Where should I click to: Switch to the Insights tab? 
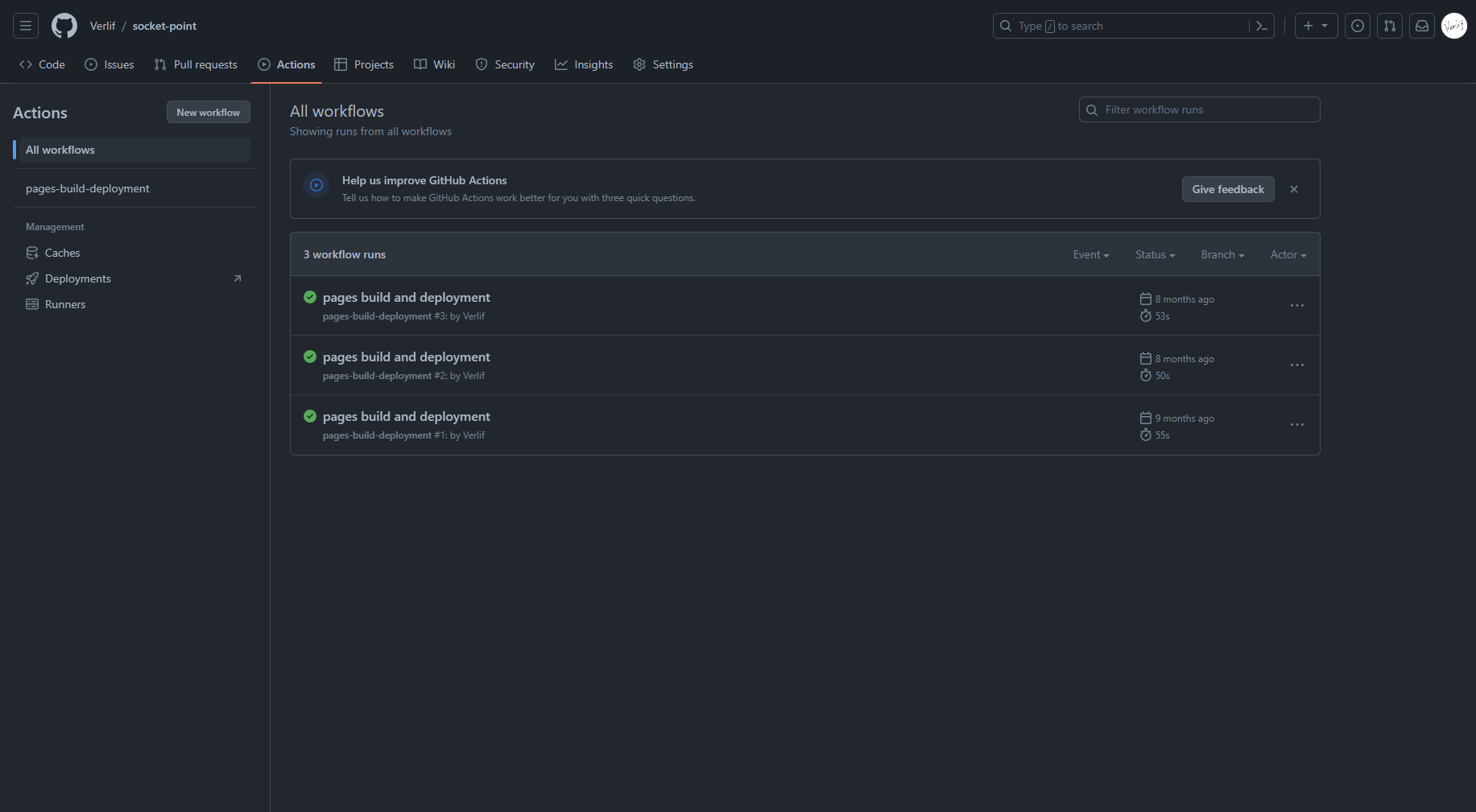585,64
